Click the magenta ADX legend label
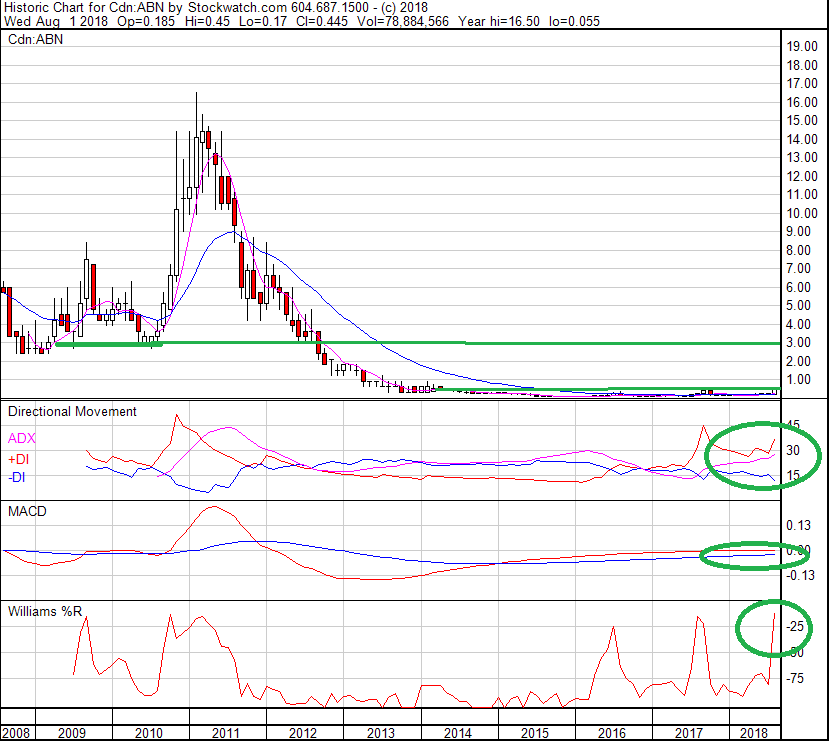 pos(21,438)
